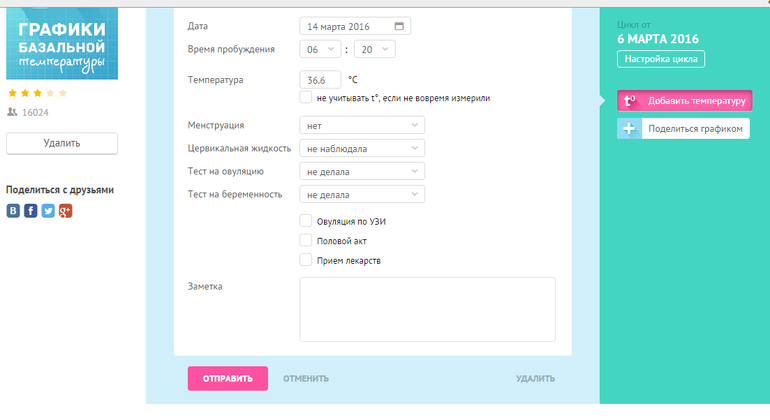The height and width of the screenshot is (420, 770).
Task: Expand the Цервикальная жидкость dropdown
Action: point(362,148)
